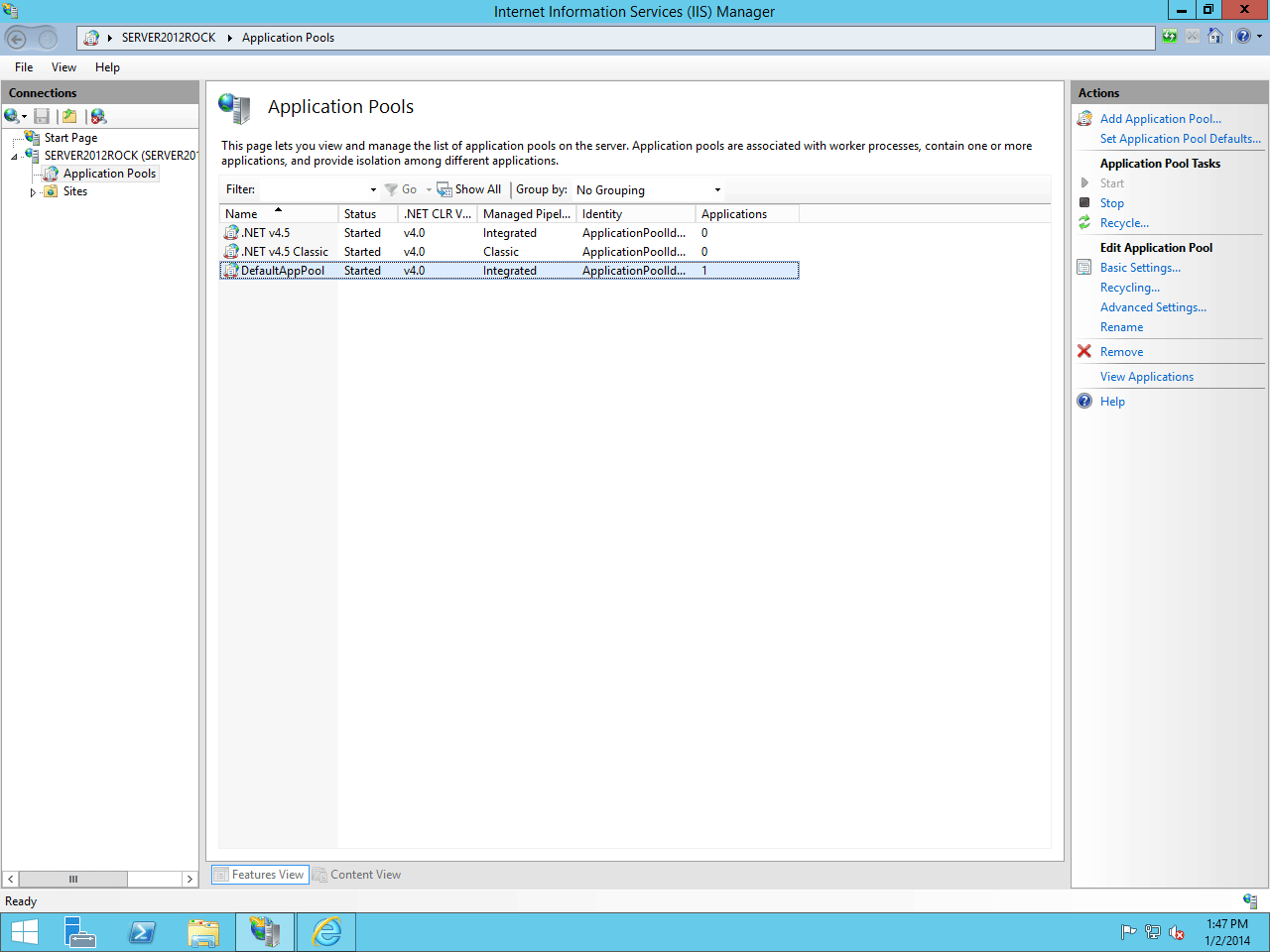Click Connections pane scrollbar left arrow
This screenshot has width=1270, height=952.
tap(11, 879)
